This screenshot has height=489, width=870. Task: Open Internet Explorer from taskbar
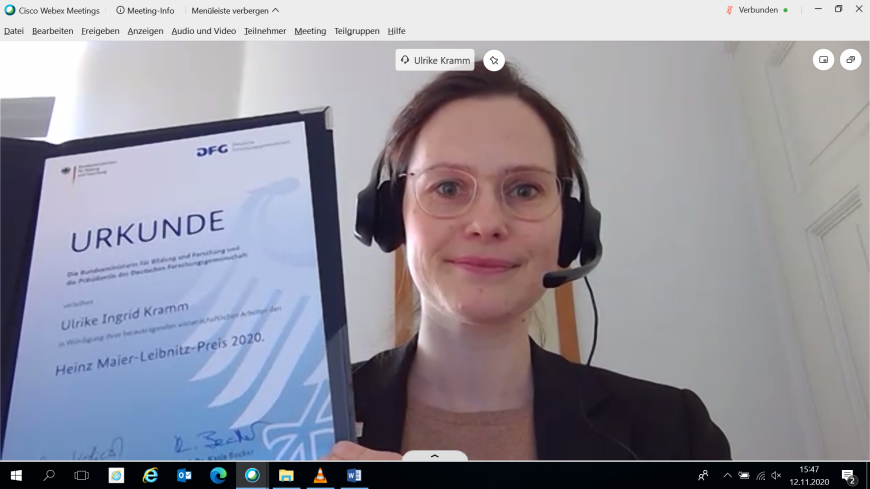[150, 476]
